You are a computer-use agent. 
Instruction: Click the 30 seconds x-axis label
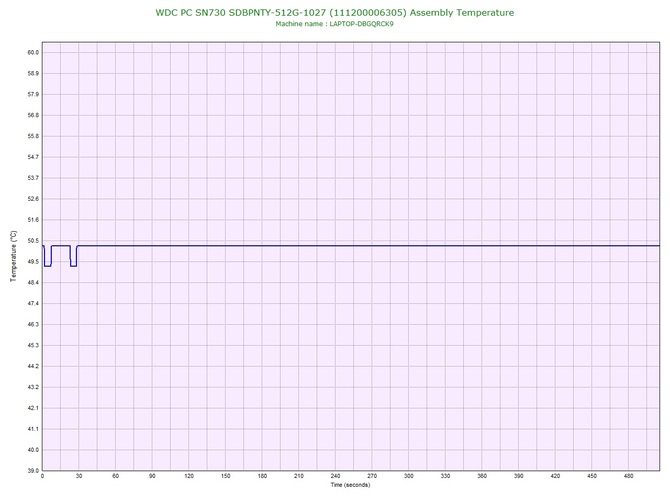[79, 476]
